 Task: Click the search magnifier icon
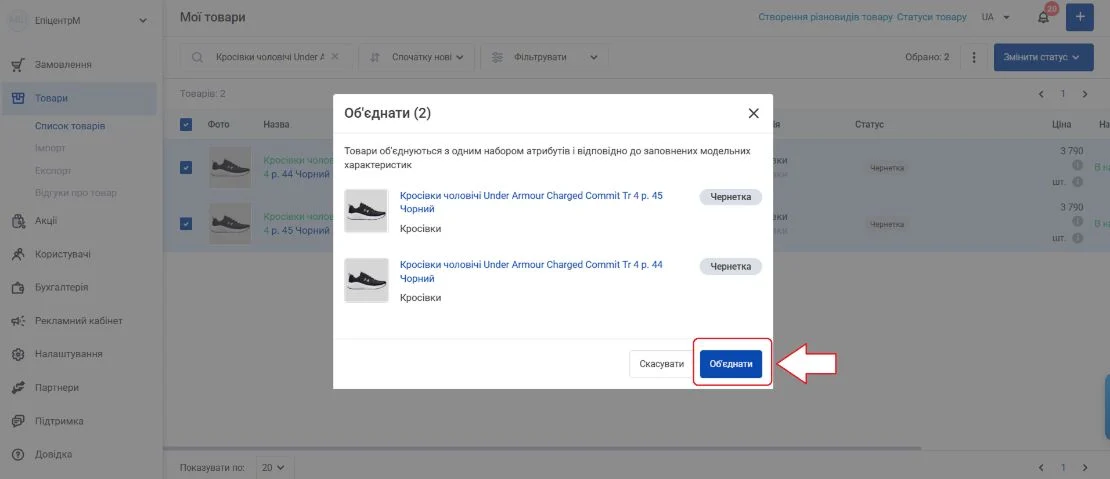coord(198,57)
